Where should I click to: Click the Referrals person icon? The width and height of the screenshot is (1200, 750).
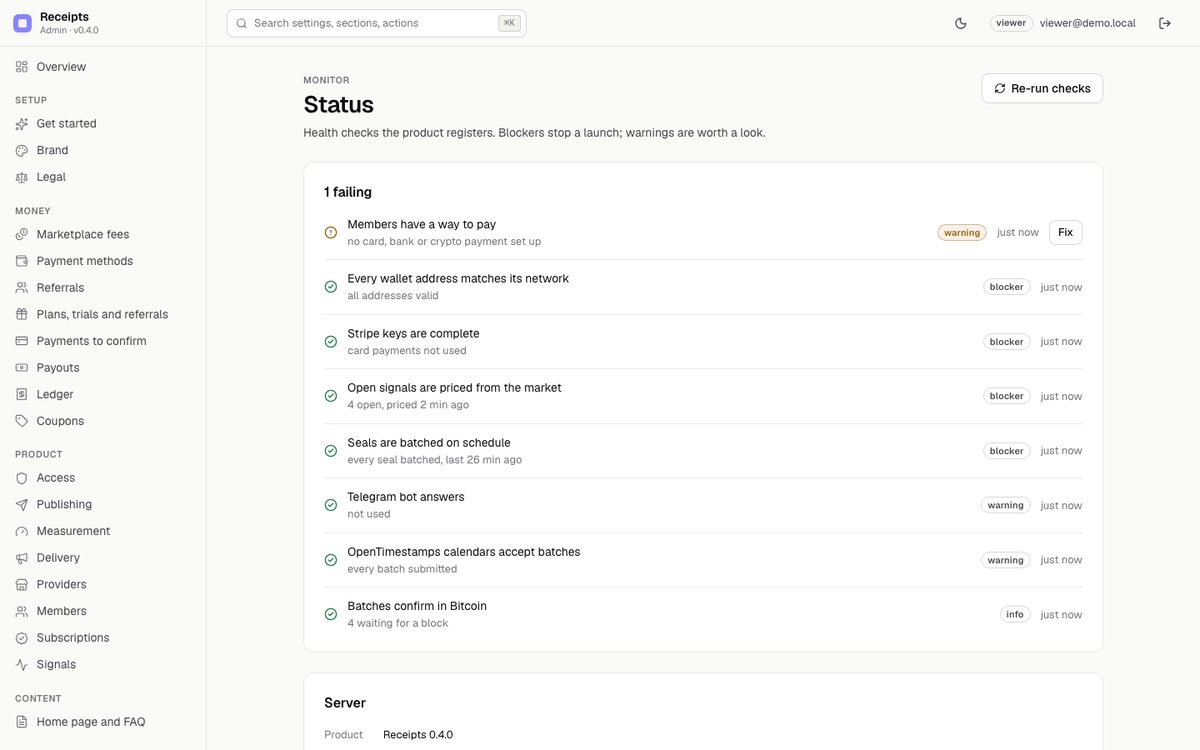pyautogui.click(x=22, y=288)
